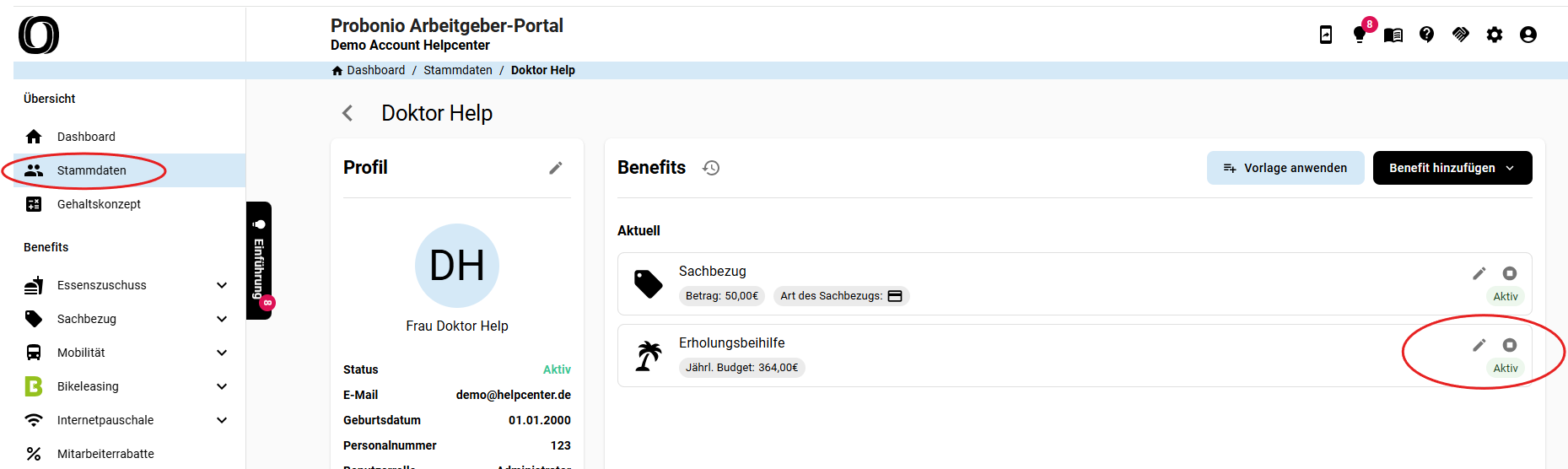
Task: Click the home icon in breadcrumb
Action: [x=337, y=70]
